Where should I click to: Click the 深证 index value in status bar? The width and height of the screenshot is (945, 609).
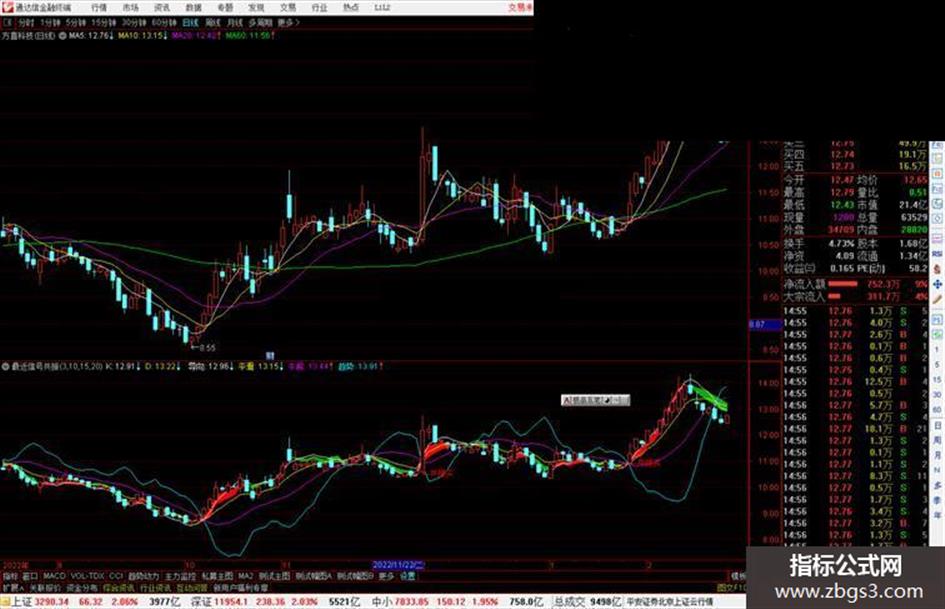coord(231,602)
